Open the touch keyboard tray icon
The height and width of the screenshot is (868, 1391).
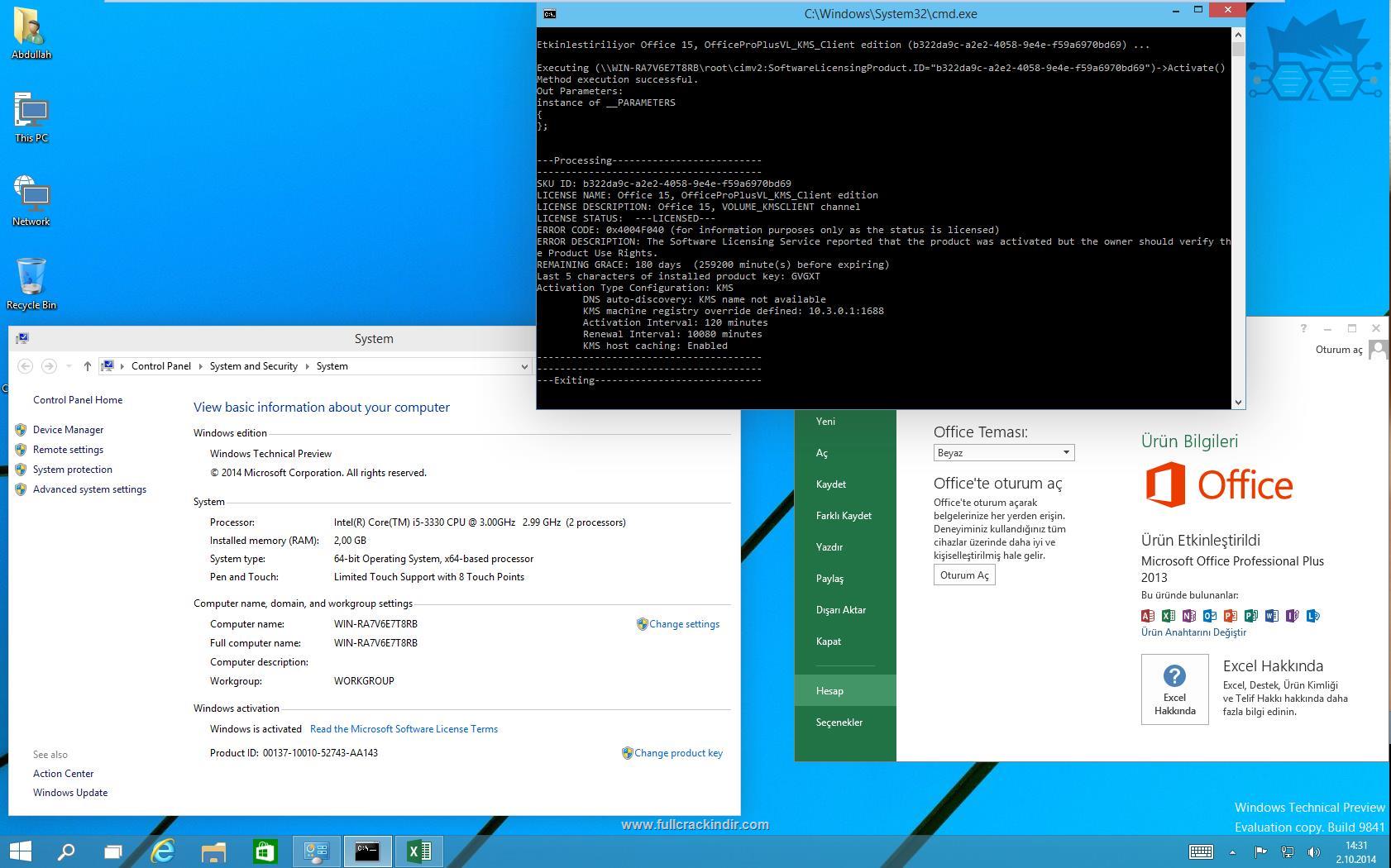pos(1201,852)
